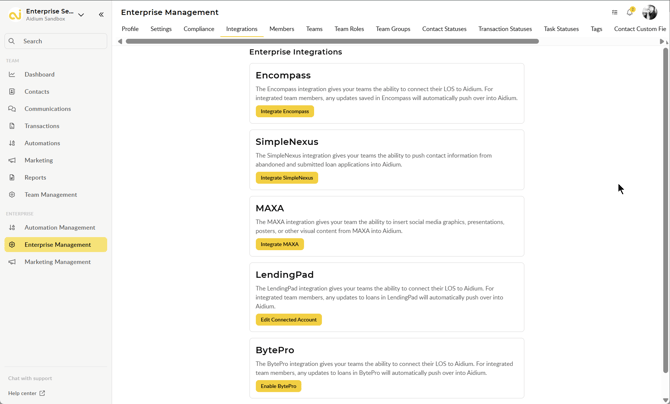Click Integrate SimpleNexus button
The image size is (670, 404).
click(x=287, y=178)
